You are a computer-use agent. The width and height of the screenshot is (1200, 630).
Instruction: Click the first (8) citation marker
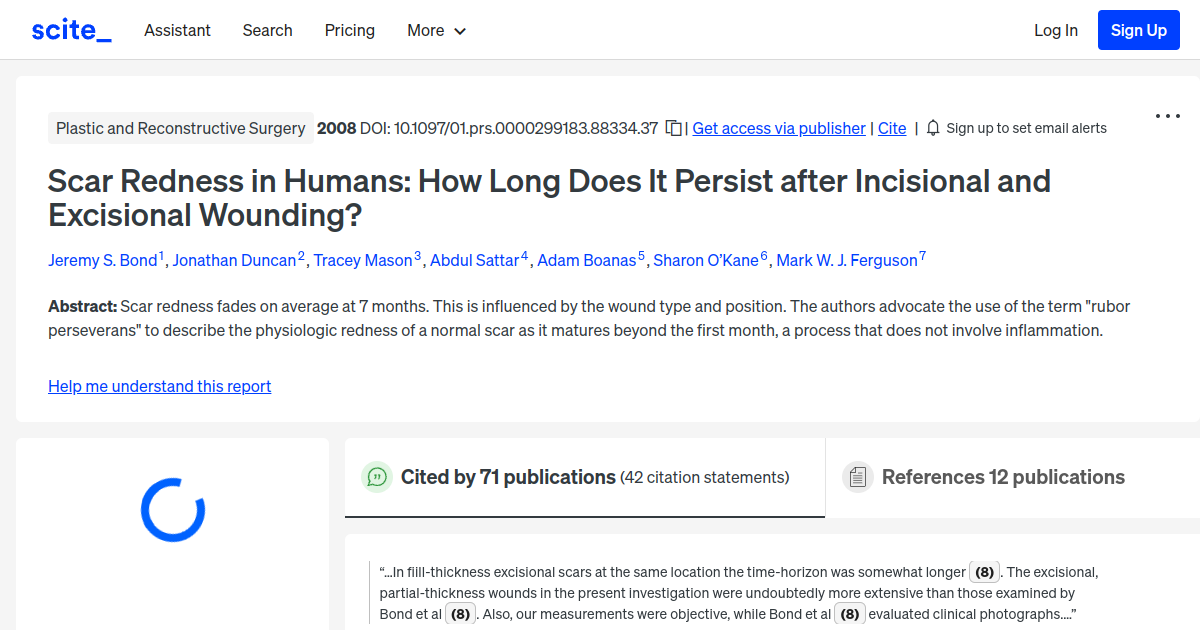[984, 571]
